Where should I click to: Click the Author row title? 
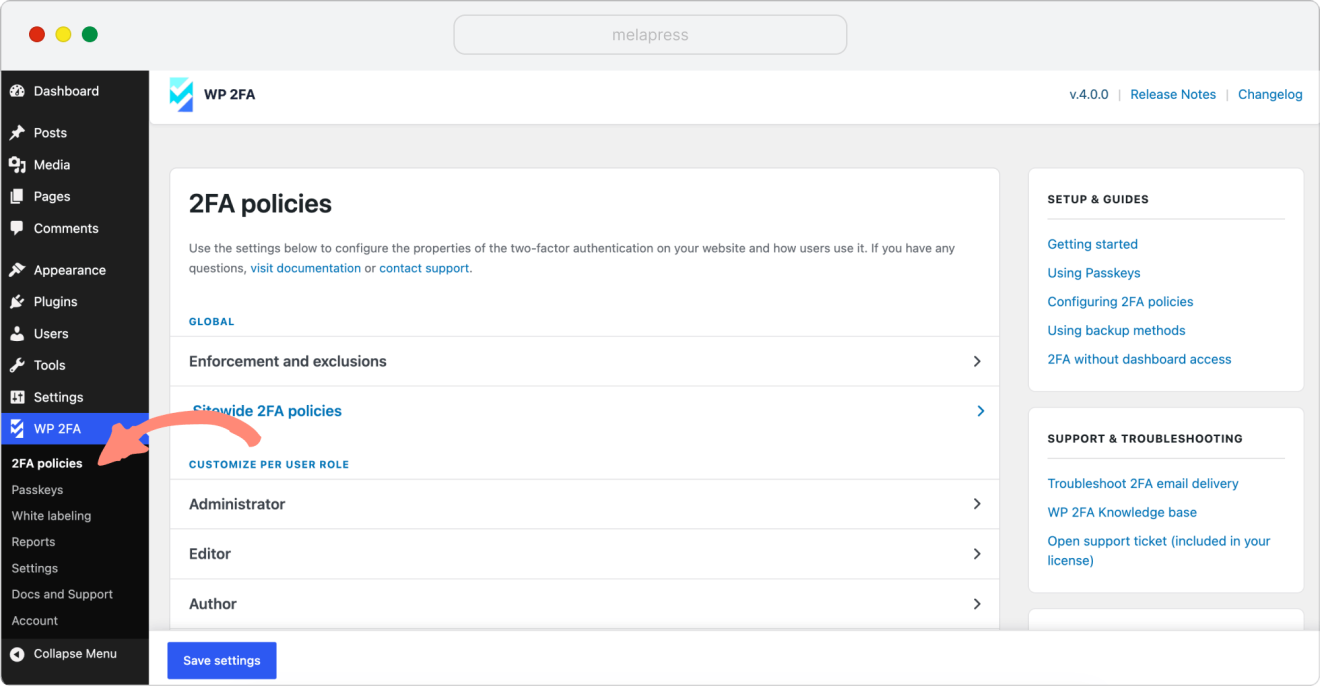click(213, 604)
